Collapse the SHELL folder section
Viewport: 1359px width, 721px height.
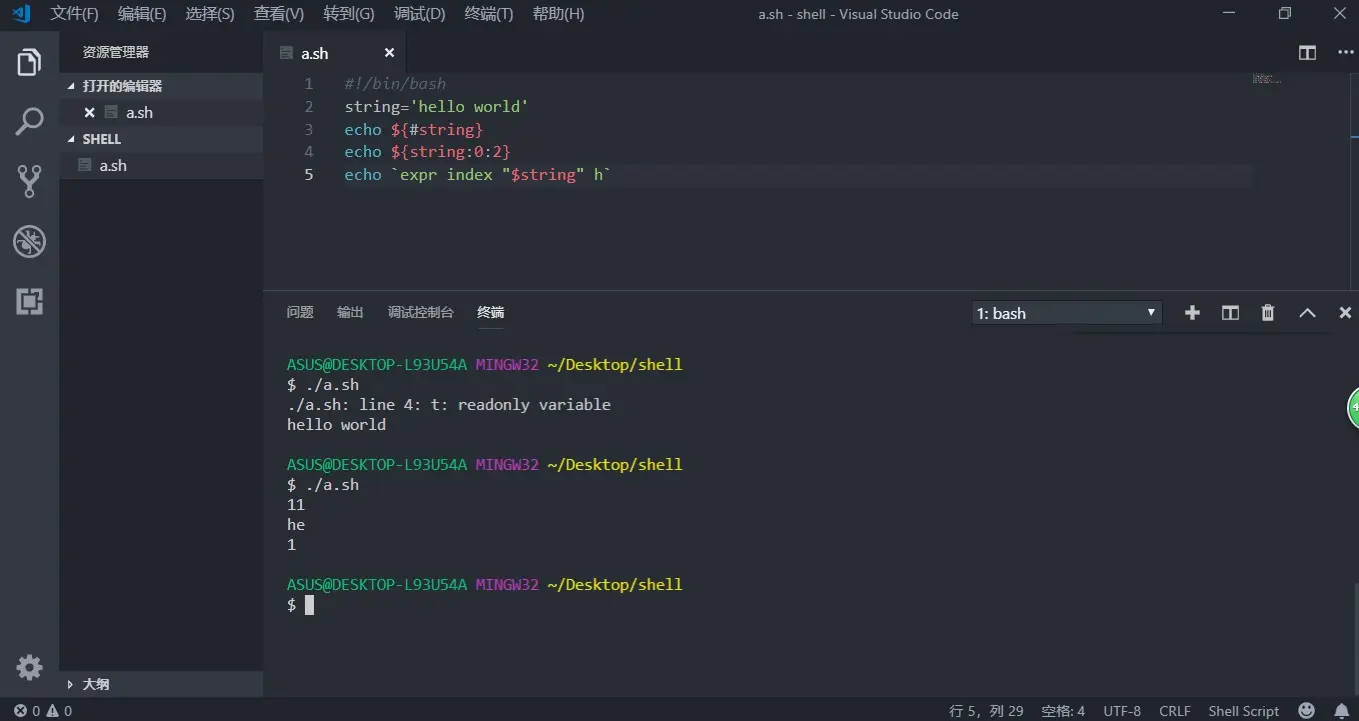[162, 139]
